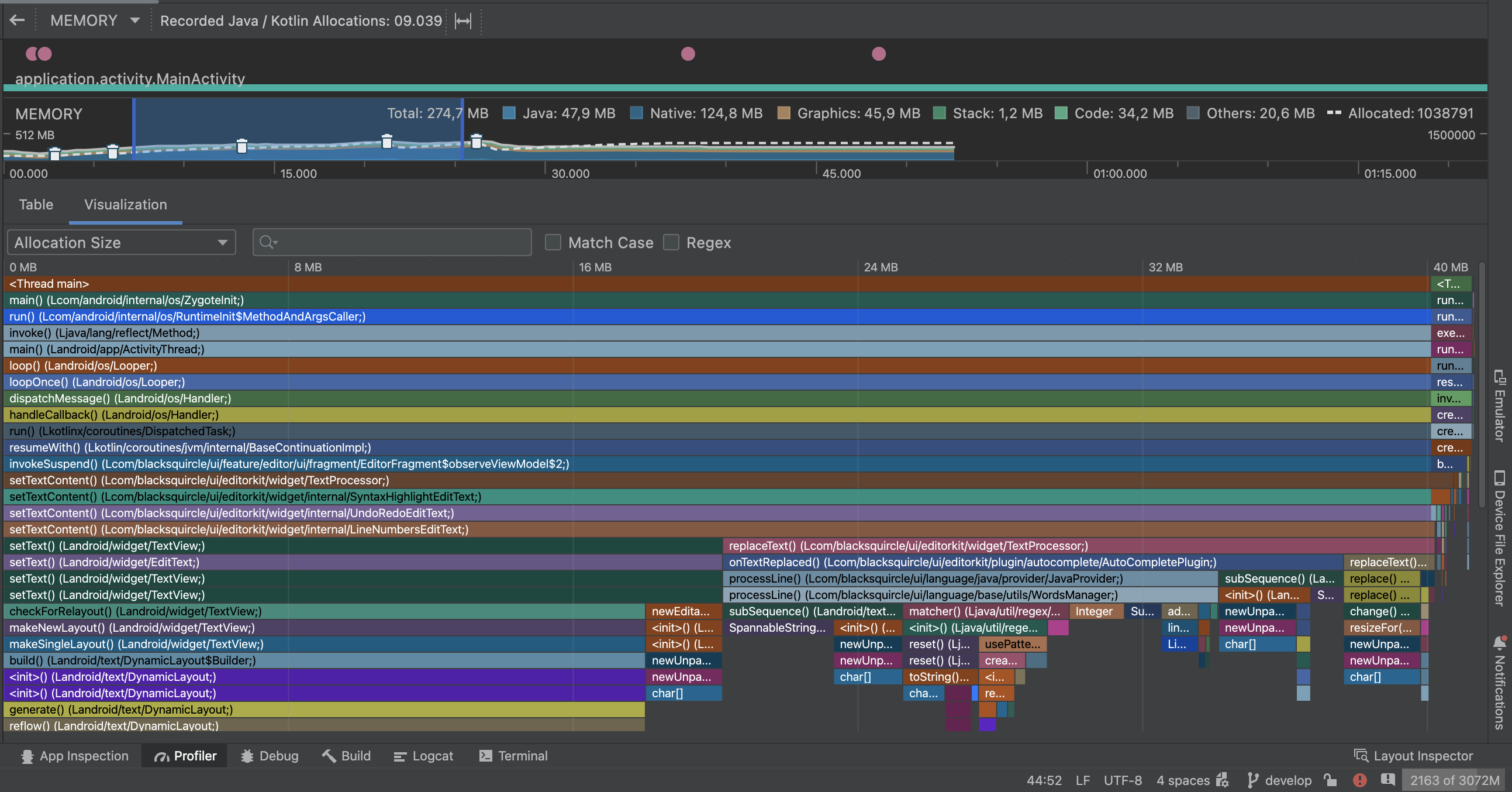Click the git branch icon for develop
Image resolution: width=1512 pixels, height=792 pixels.
click(x=1253, y=780)
